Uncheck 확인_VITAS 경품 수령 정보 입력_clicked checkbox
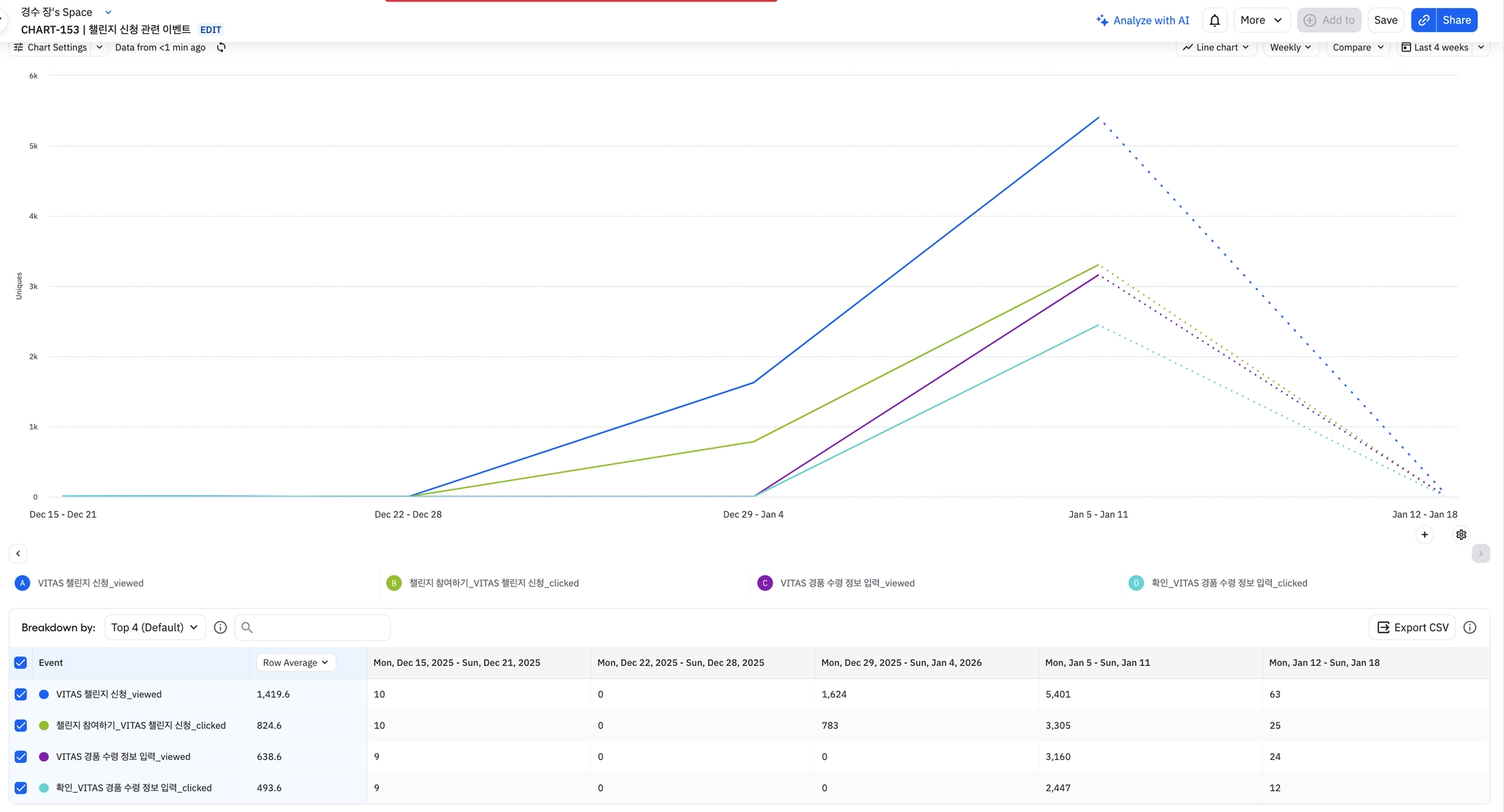The image size is (1504, 812). point(21,788)
